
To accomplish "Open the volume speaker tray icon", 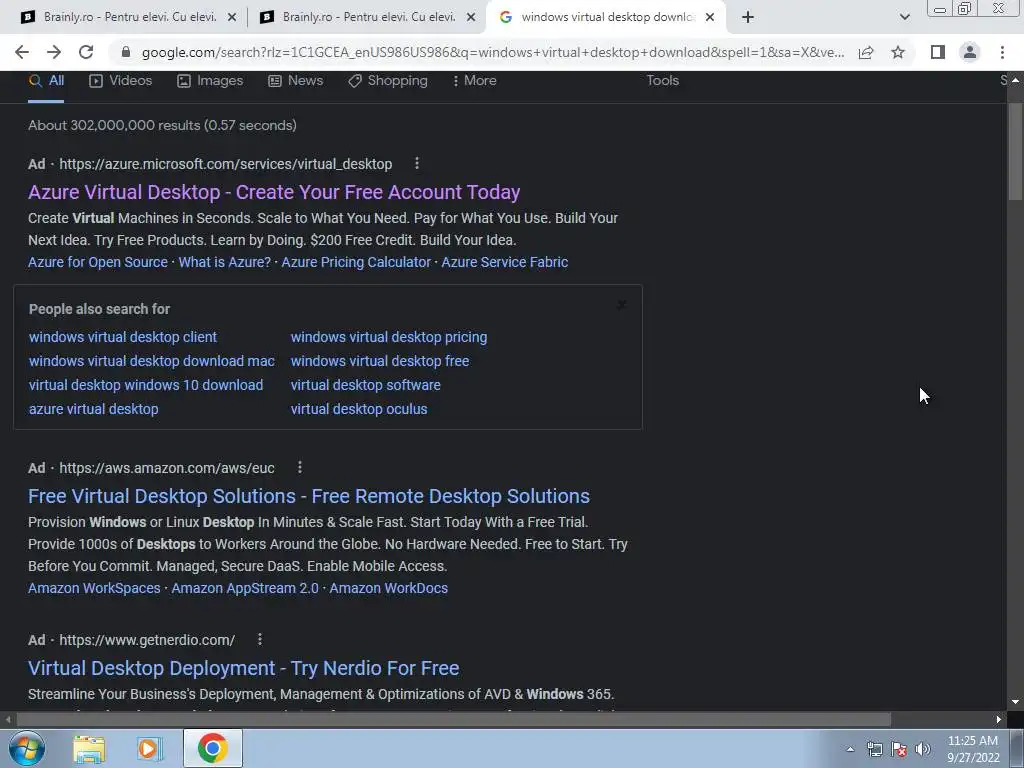I will 923,749.
